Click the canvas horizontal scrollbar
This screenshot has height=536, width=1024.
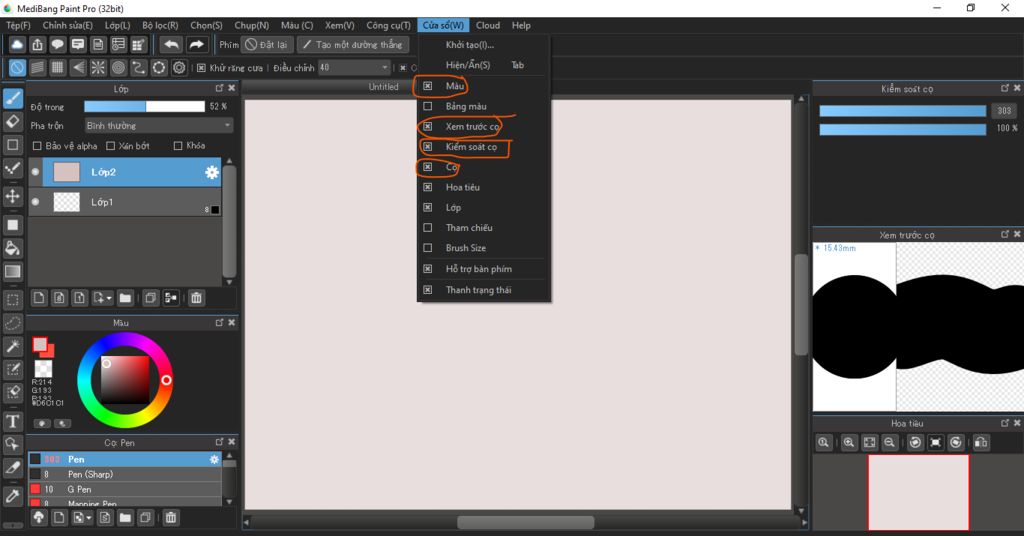tap(526, 522)
